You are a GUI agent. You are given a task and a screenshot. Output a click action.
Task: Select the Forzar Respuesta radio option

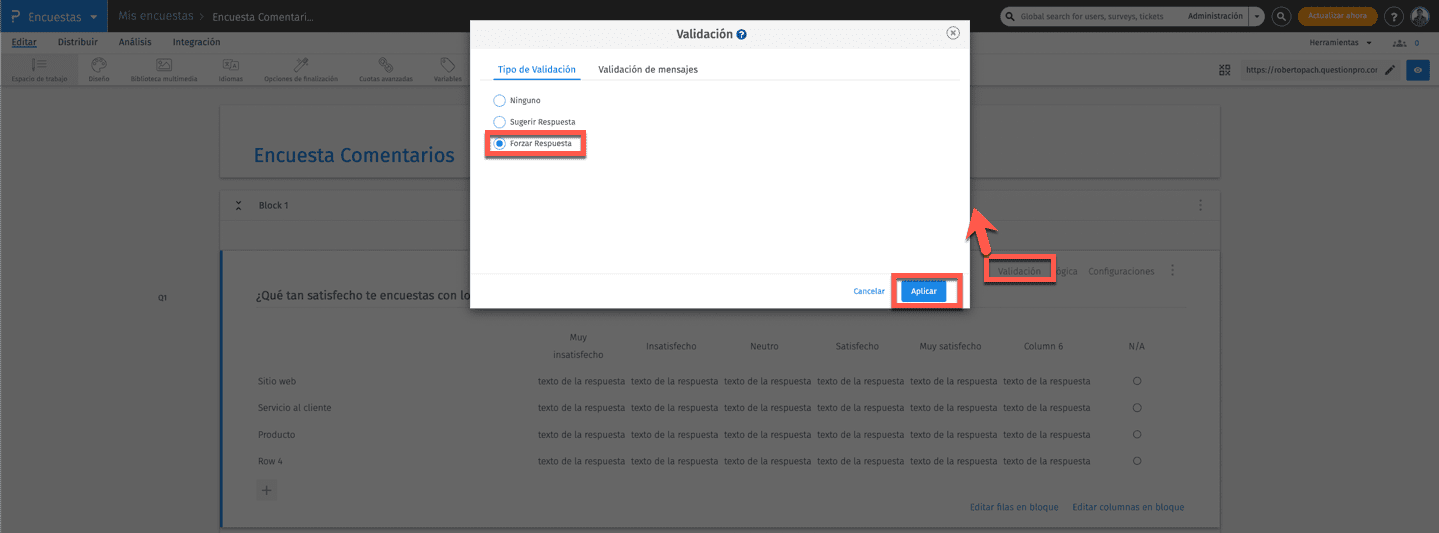[x=500, y=143]
